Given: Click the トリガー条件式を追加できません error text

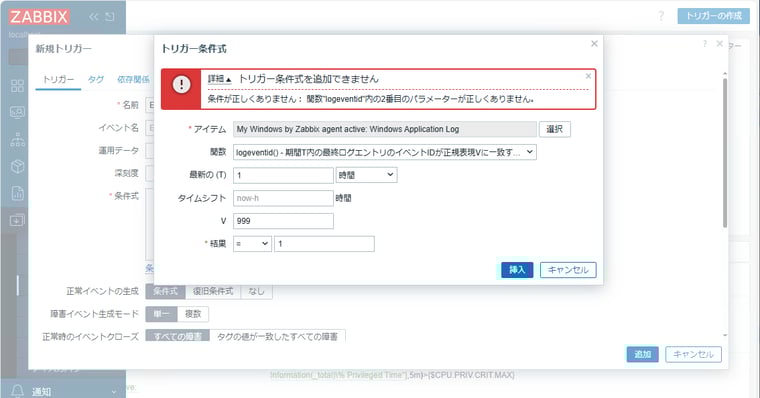Looking at the screenshot, I should point(308,79).
